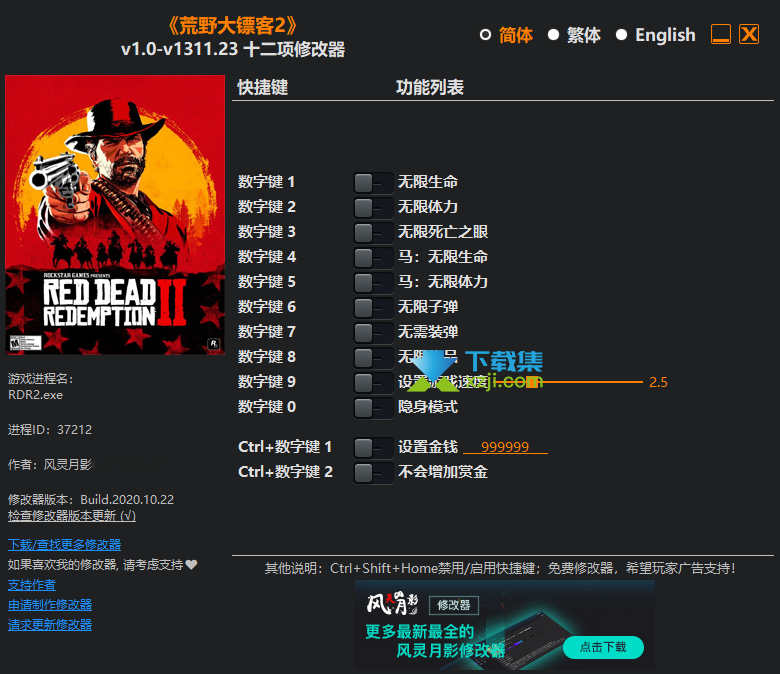Toggle the switch on the 数字键 8 row
This screenshot has width=780, height=674.
373,357
